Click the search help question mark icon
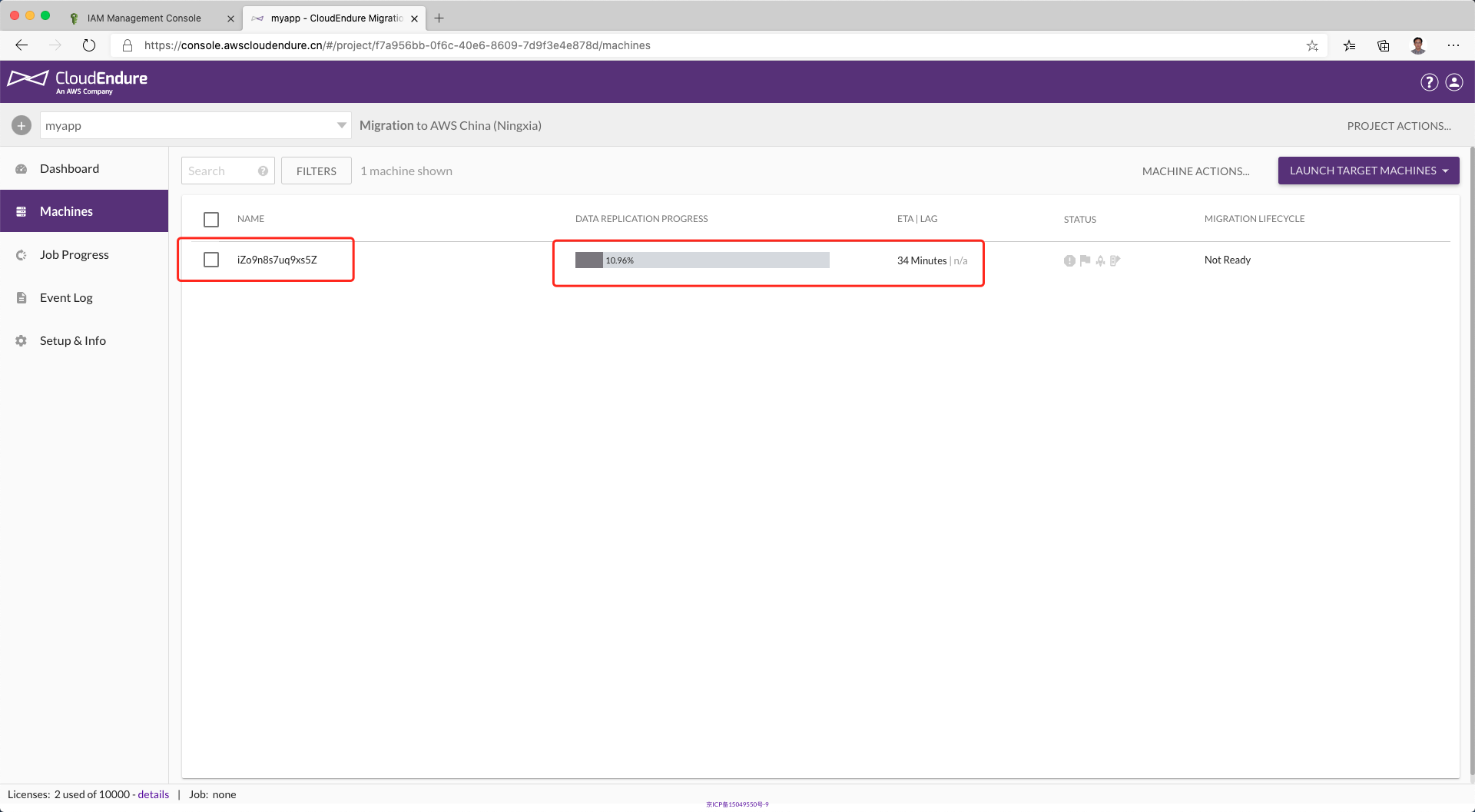This screenshot has width=1475, height=812. click(x=263, y=171)
